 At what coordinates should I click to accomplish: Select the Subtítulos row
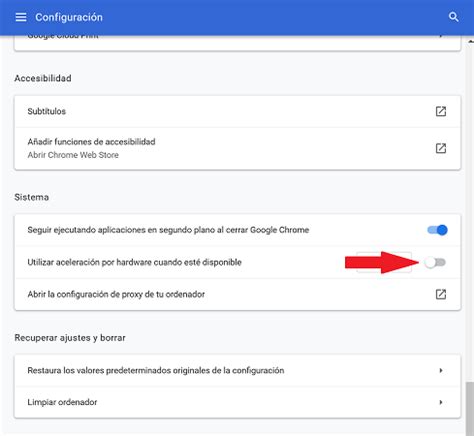pos(237,111)
